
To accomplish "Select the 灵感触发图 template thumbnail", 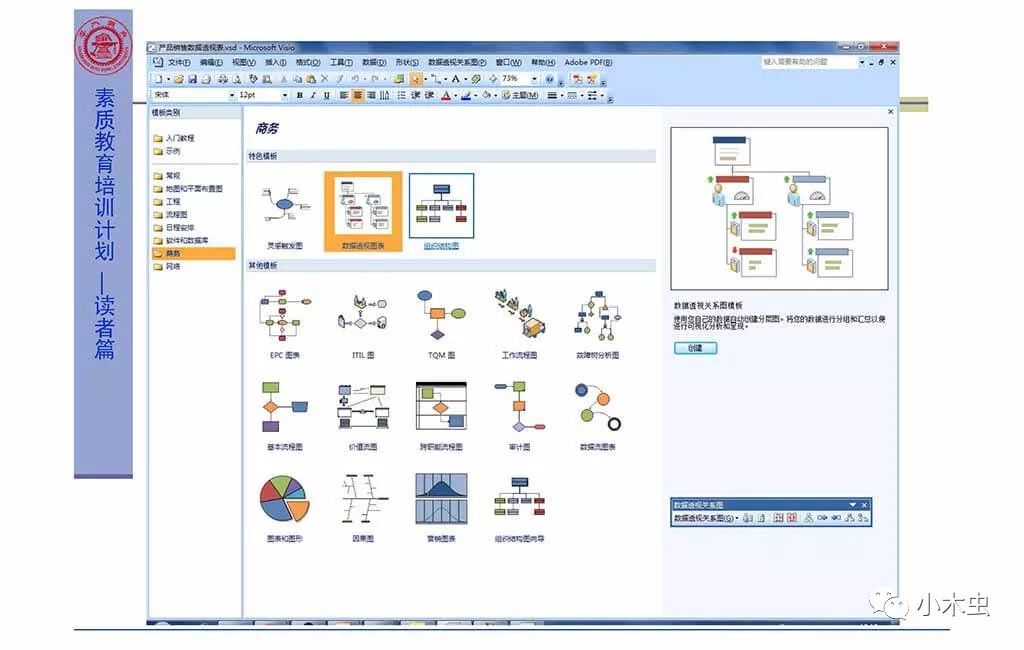I will tap(285, 212).
